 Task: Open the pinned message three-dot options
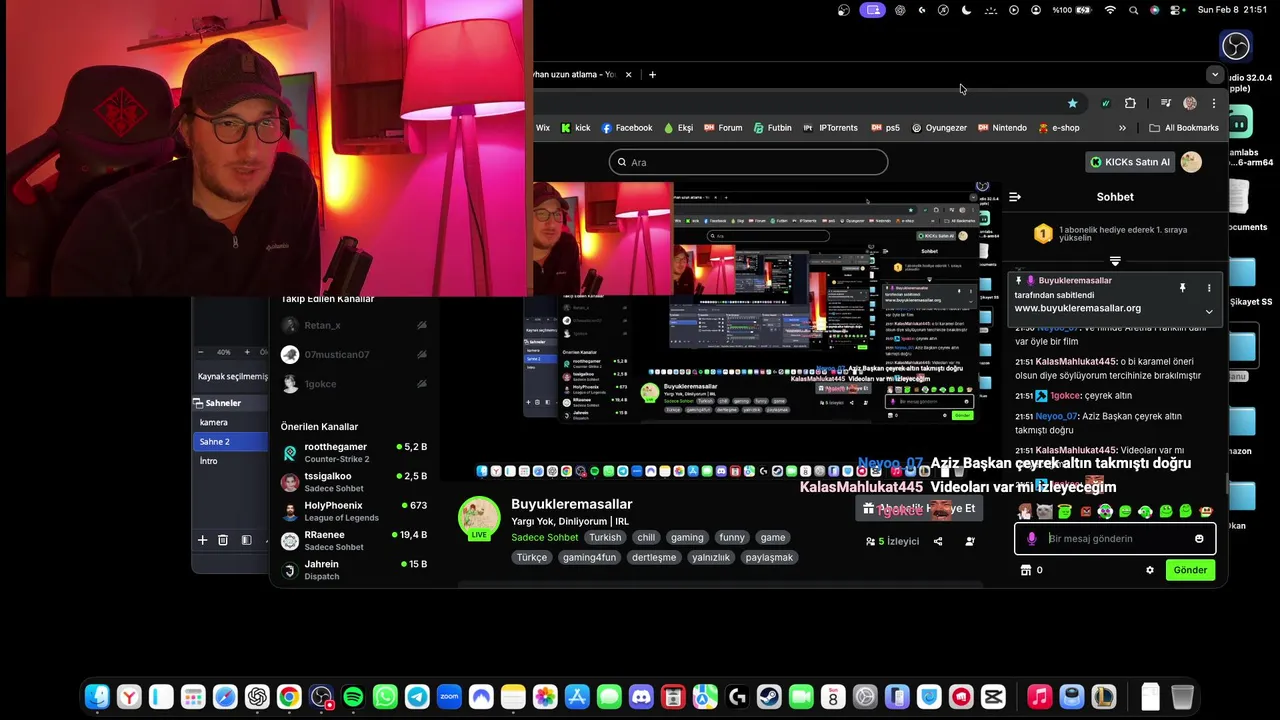coord(1208,288)
